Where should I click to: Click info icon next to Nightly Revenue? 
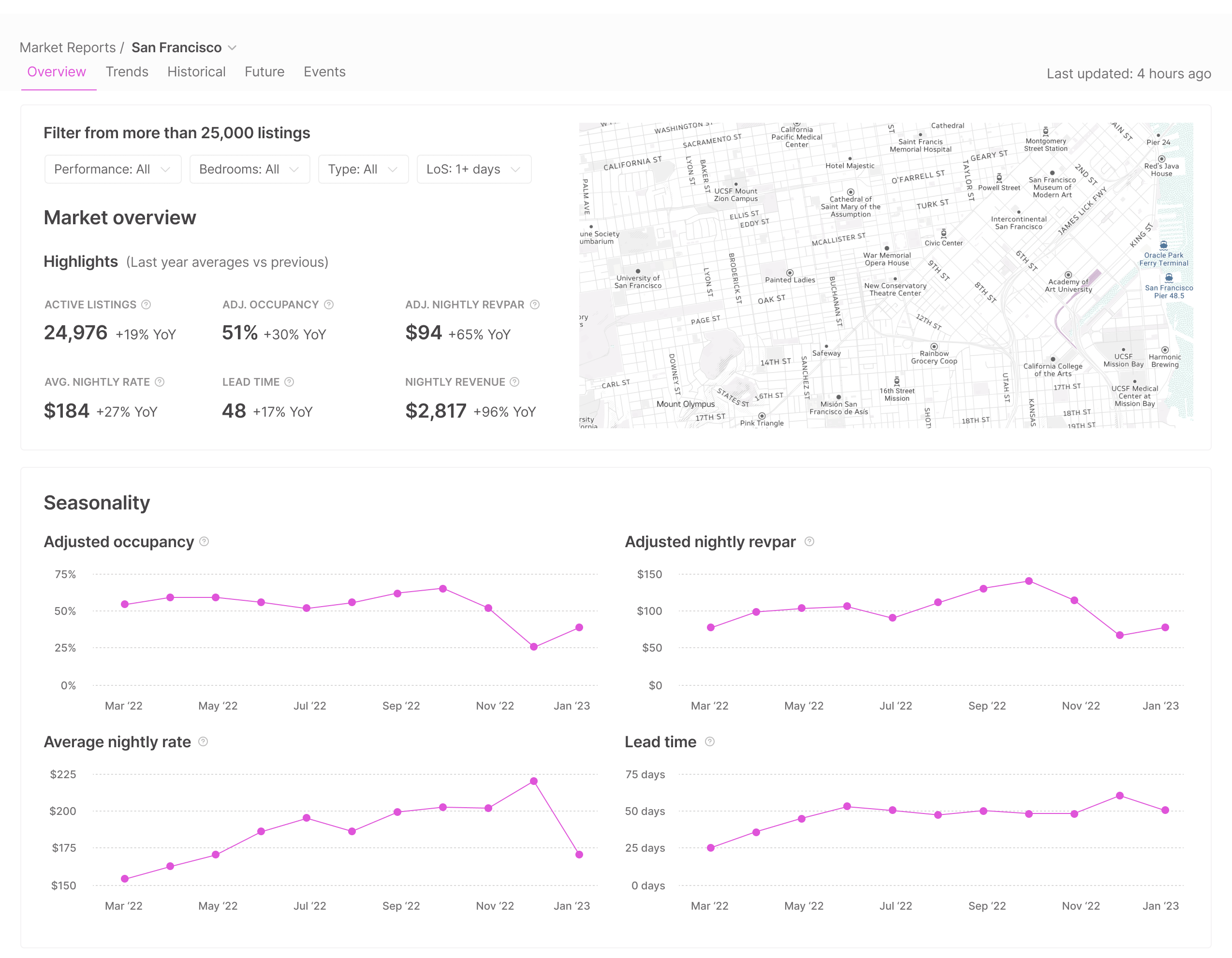click(x=514, y=382)
